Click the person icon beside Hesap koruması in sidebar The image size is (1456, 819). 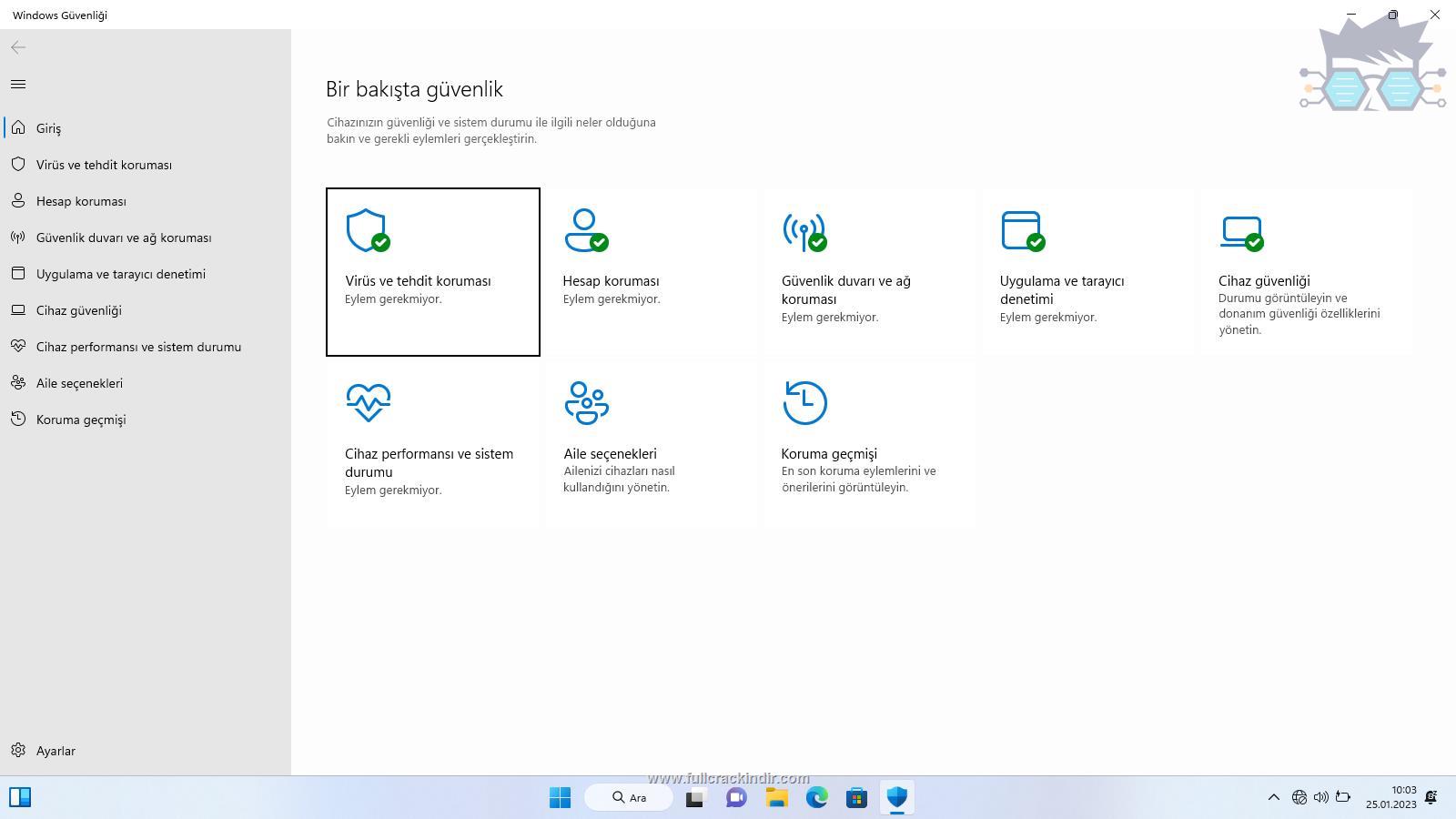pyautogui.click(x=18, y=201)
